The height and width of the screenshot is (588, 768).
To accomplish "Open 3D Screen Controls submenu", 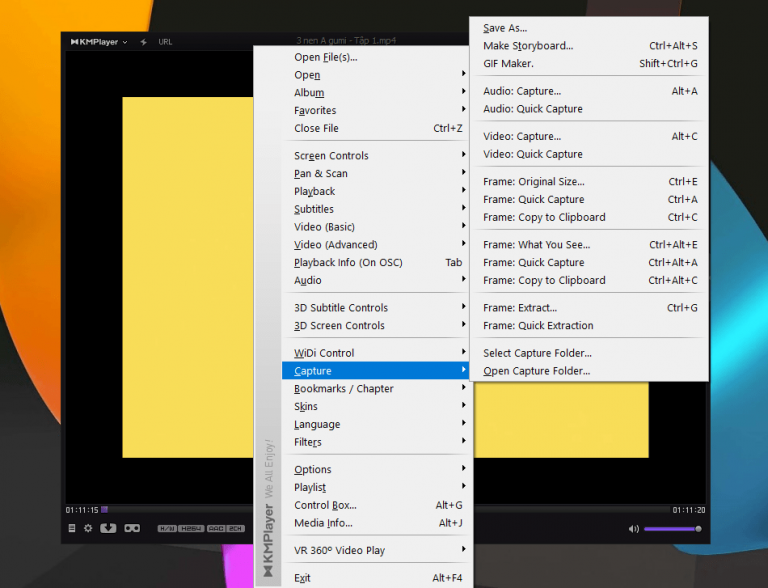I will 377,325.
